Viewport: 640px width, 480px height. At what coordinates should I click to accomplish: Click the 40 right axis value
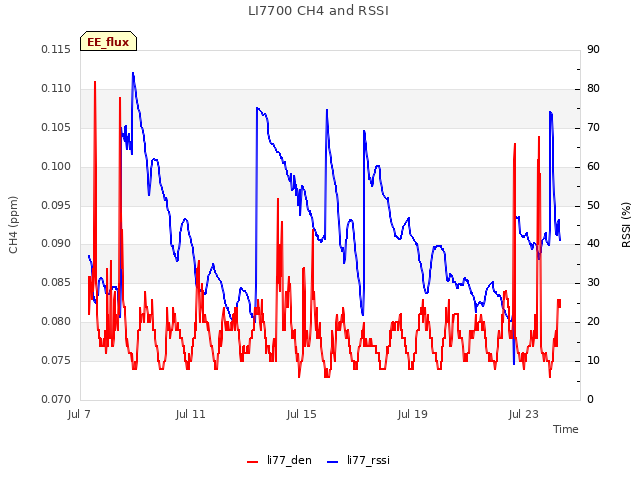[593, 244]
